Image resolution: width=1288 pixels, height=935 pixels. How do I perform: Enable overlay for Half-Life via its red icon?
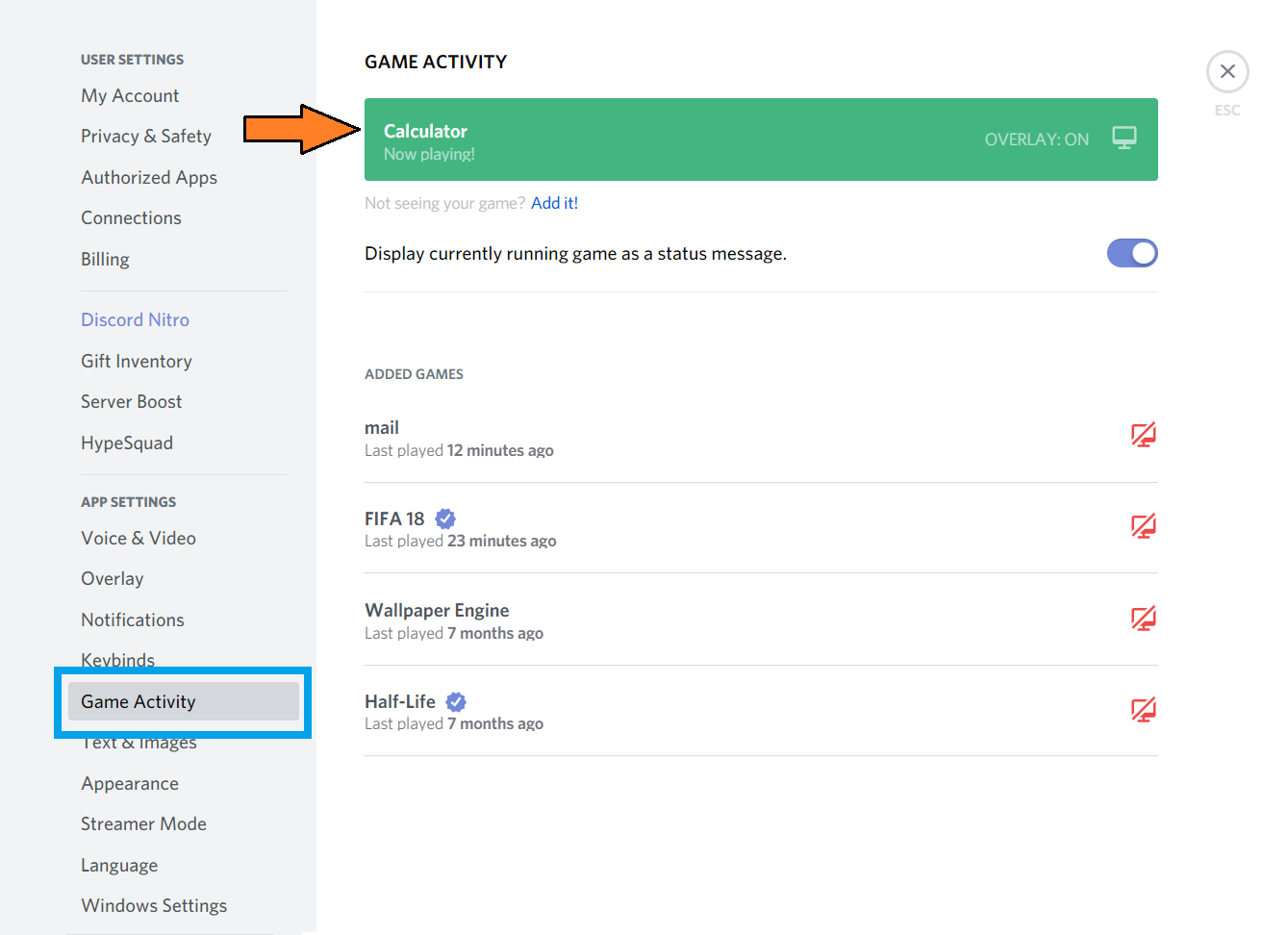click(1143, 709)
